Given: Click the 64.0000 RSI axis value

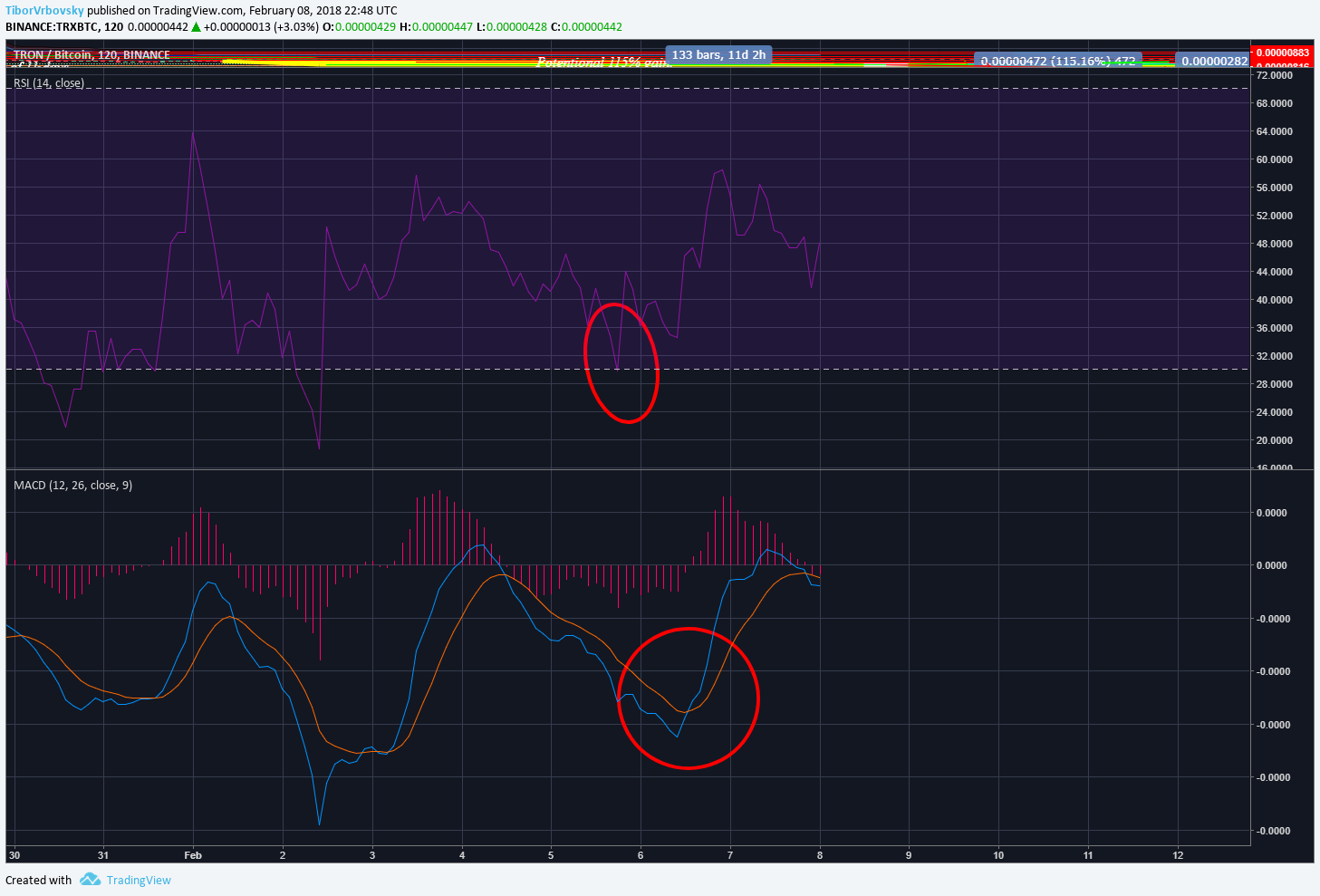Looking at the screenshot, I should (x=1274, y=131).
